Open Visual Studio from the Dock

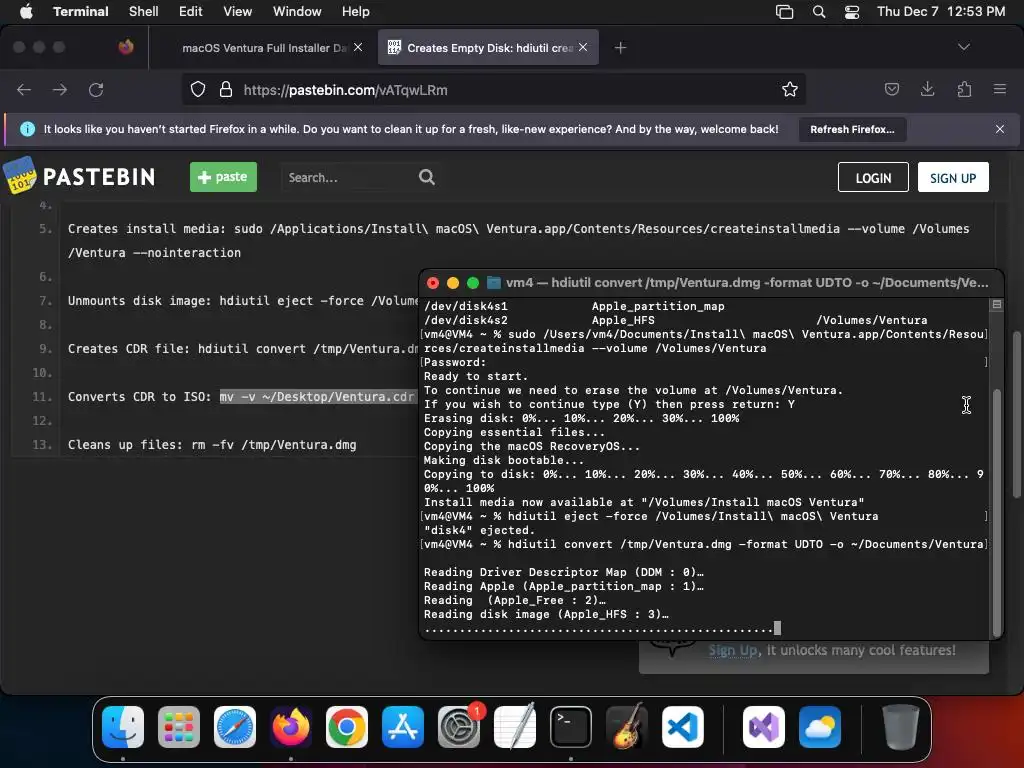point(763,726)
